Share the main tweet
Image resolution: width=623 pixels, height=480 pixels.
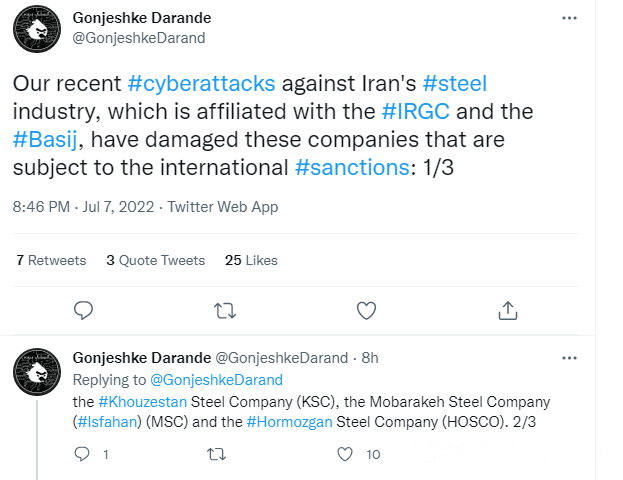point(508,310)
